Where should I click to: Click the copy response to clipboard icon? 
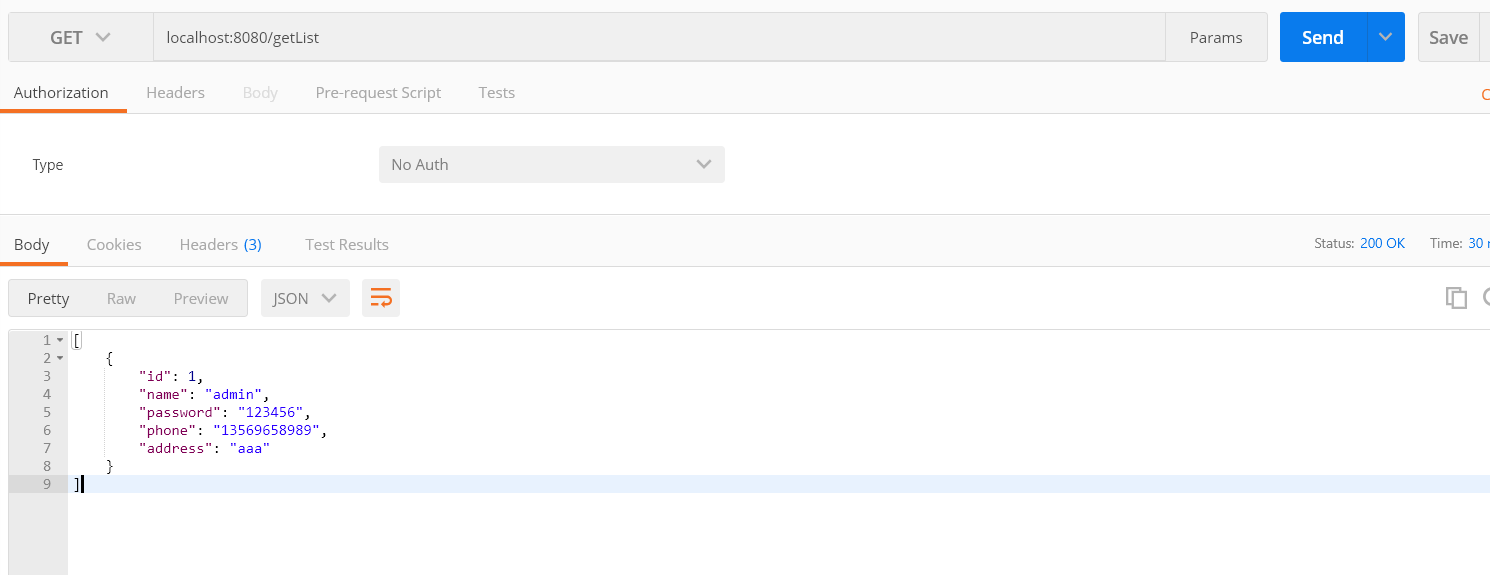point(1456,297)
